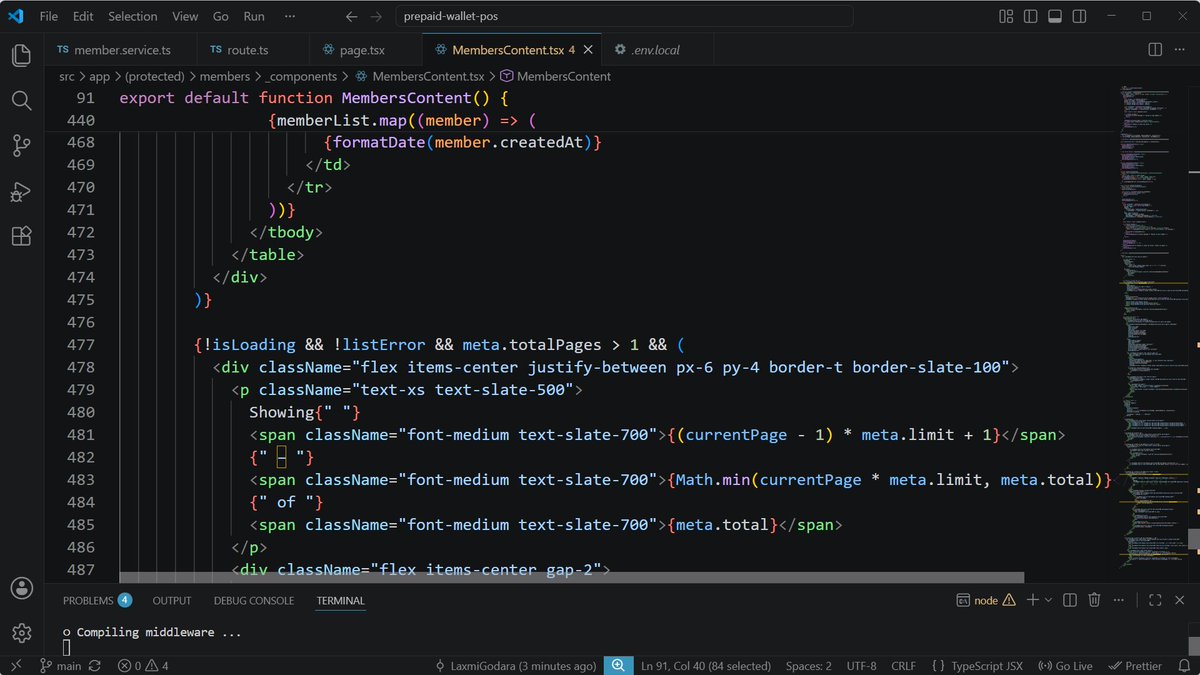The width and height of the screenshot is (1200, 675).
Task: Split the terminal panel
Action: 1070,600
